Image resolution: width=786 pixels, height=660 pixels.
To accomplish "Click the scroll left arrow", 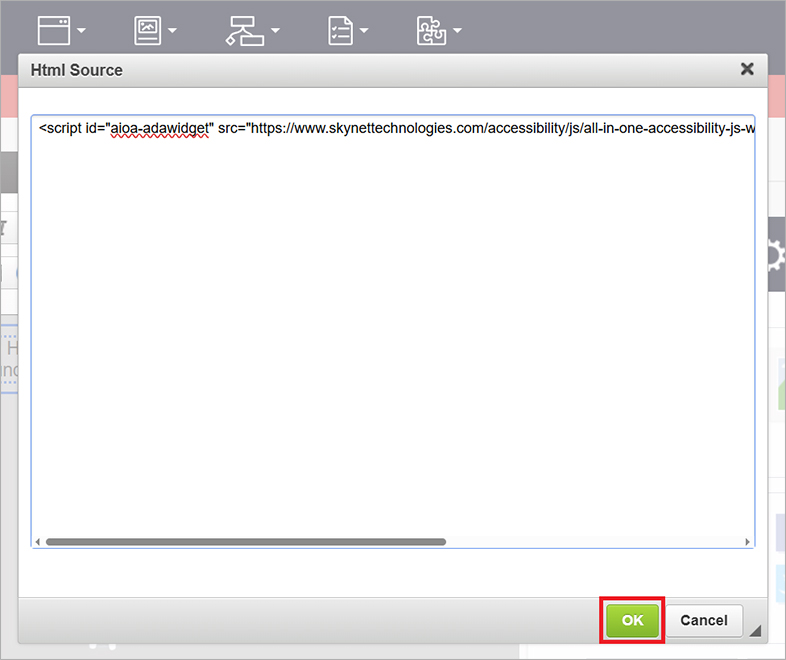I will 38,542.
